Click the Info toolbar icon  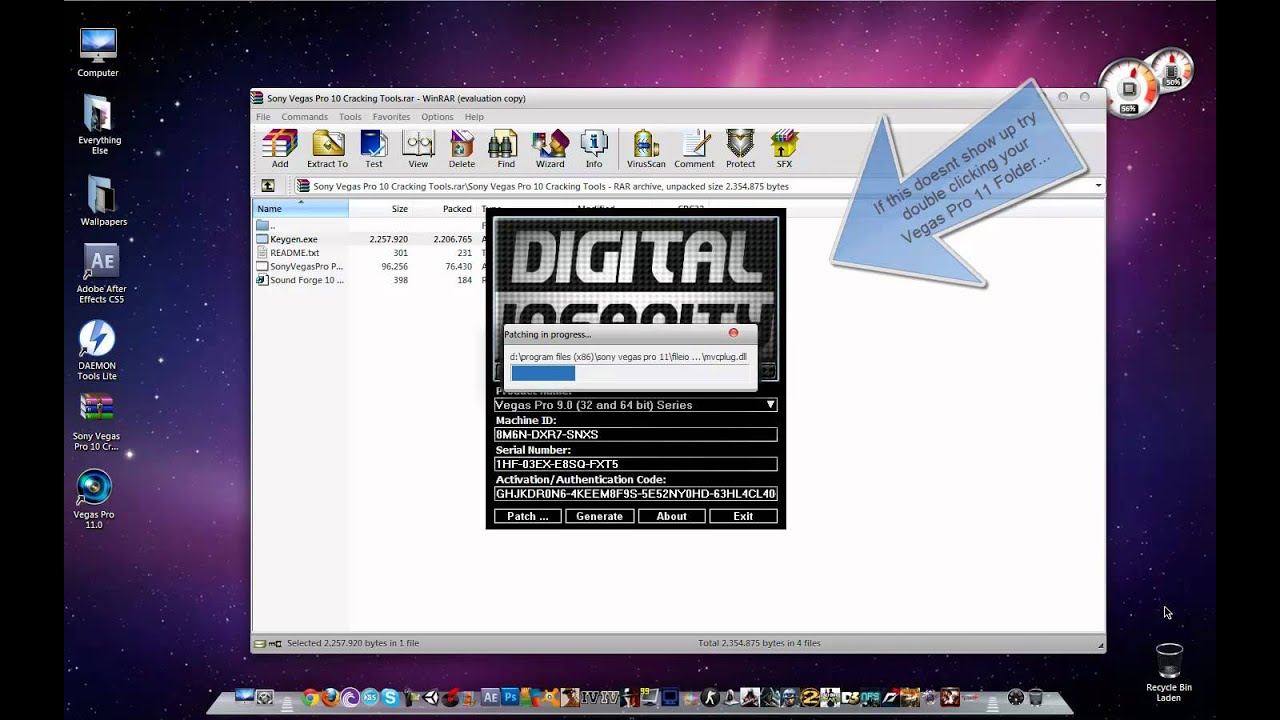click(x=594, y=149)
